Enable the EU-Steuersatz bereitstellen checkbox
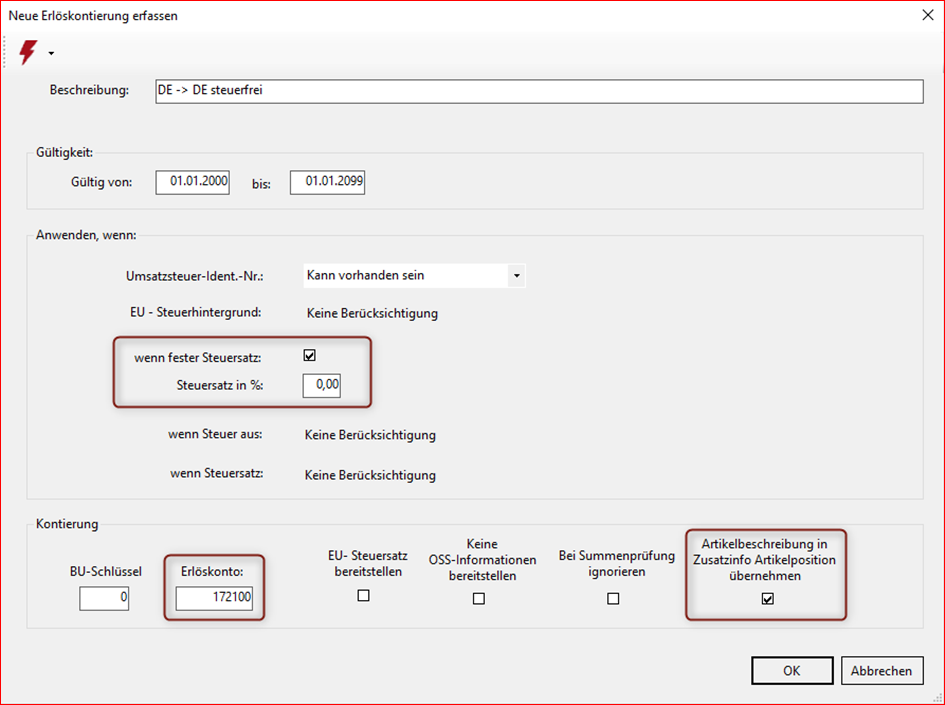The width and height of the screenshot is (945, 705). click(x=364, y=596)
